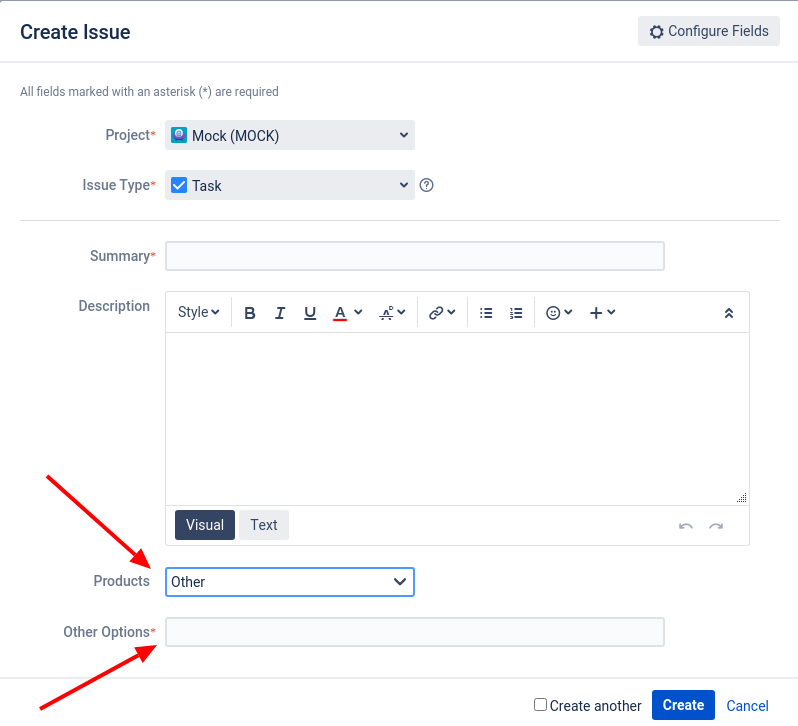Viewport: 798px width, 726px height.
Task: Insert a numbered list
Action: (516, 313)
